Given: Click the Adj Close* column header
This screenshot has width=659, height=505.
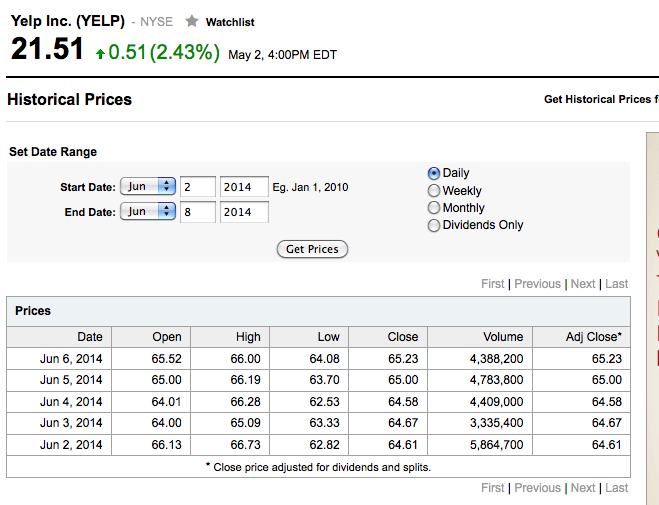Looking at the screenshot, I should [581, 337].
